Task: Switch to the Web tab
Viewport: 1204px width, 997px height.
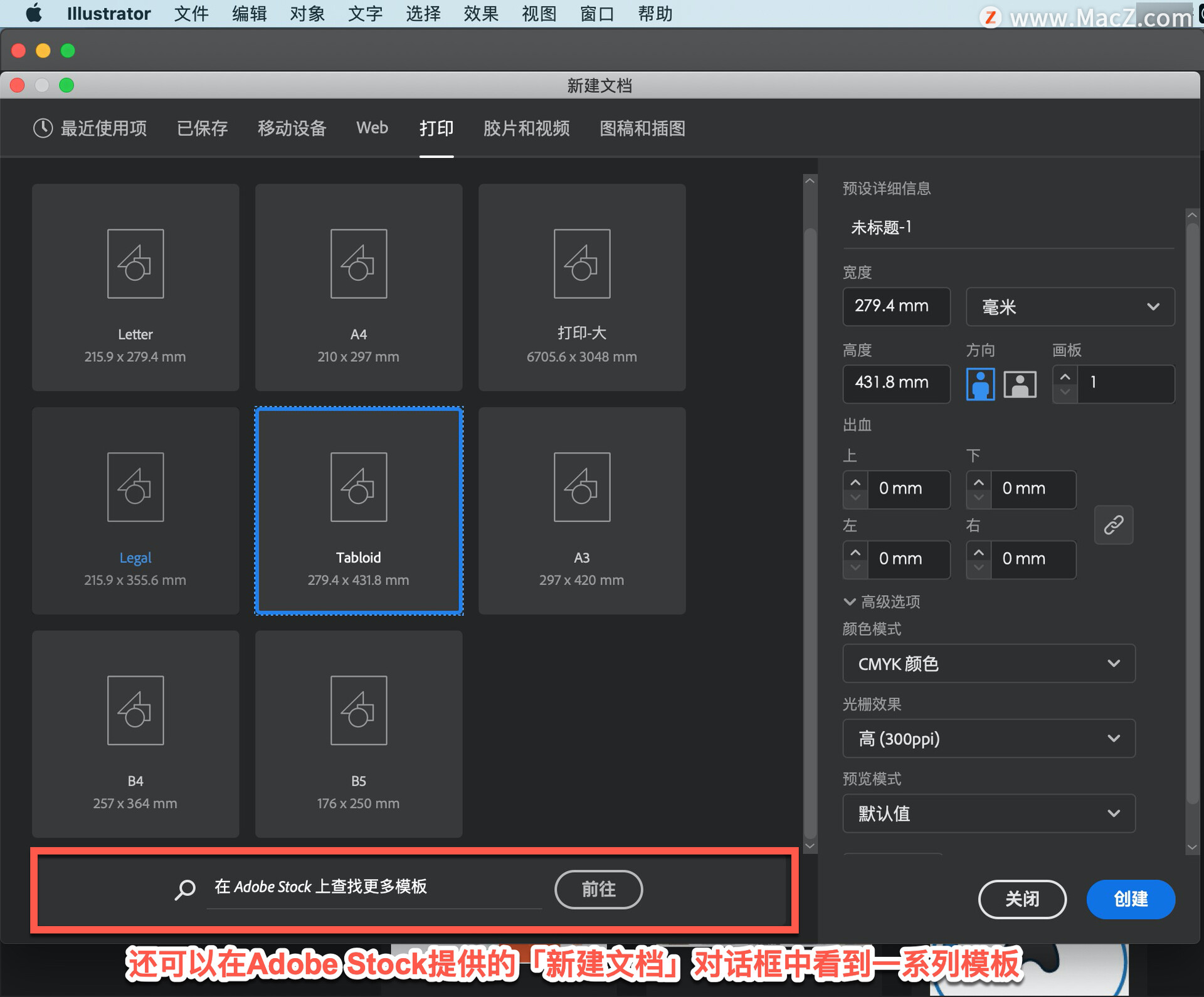Action: 372,128
